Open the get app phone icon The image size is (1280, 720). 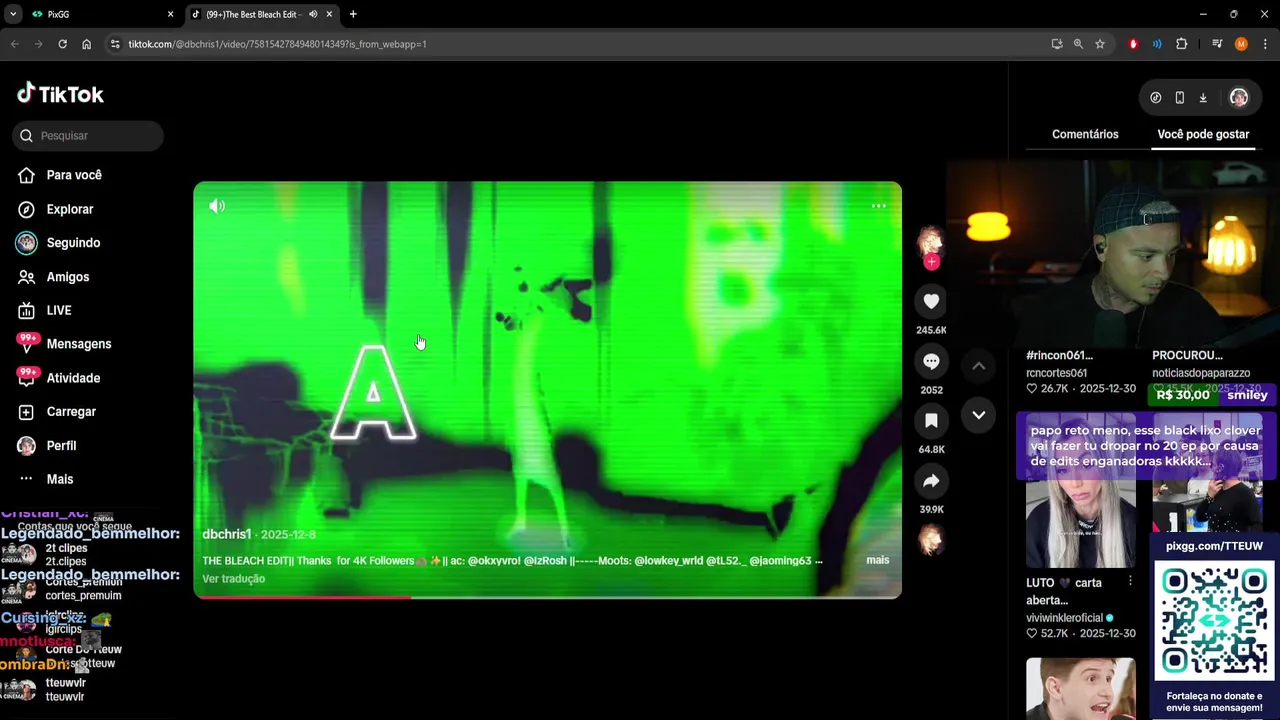[1180, 98]
